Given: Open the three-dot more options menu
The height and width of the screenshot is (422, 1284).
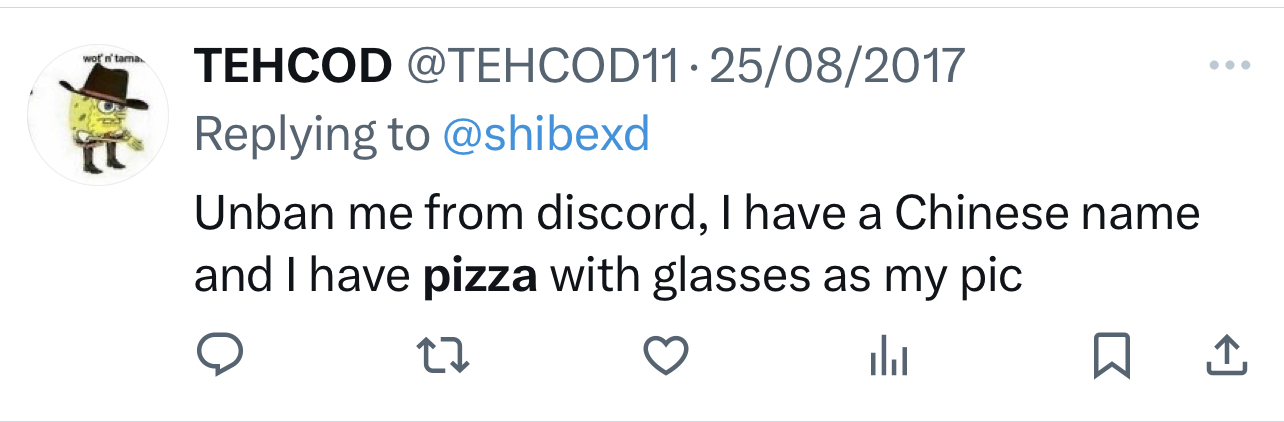Looking at the screenshot, I should (1229, 67).
